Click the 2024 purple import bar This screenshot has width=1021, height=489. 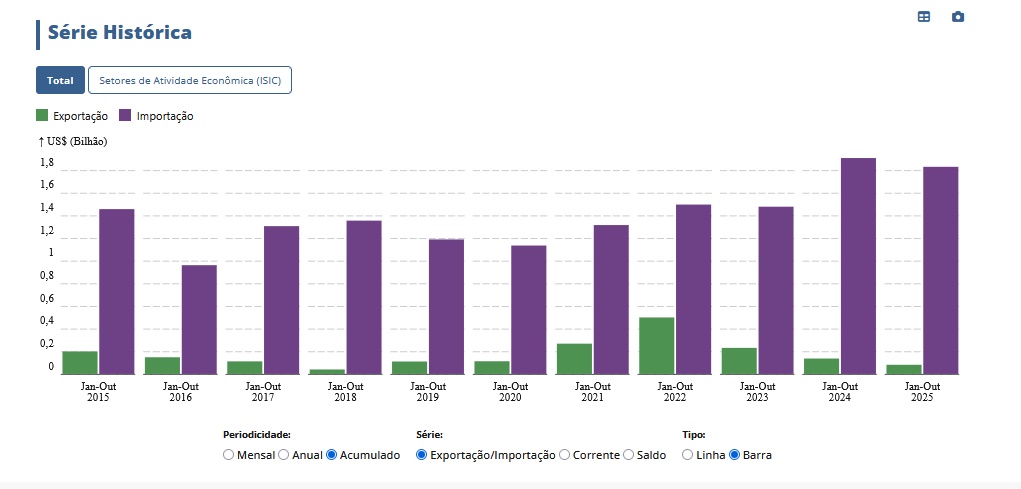(x=858, y=266)
